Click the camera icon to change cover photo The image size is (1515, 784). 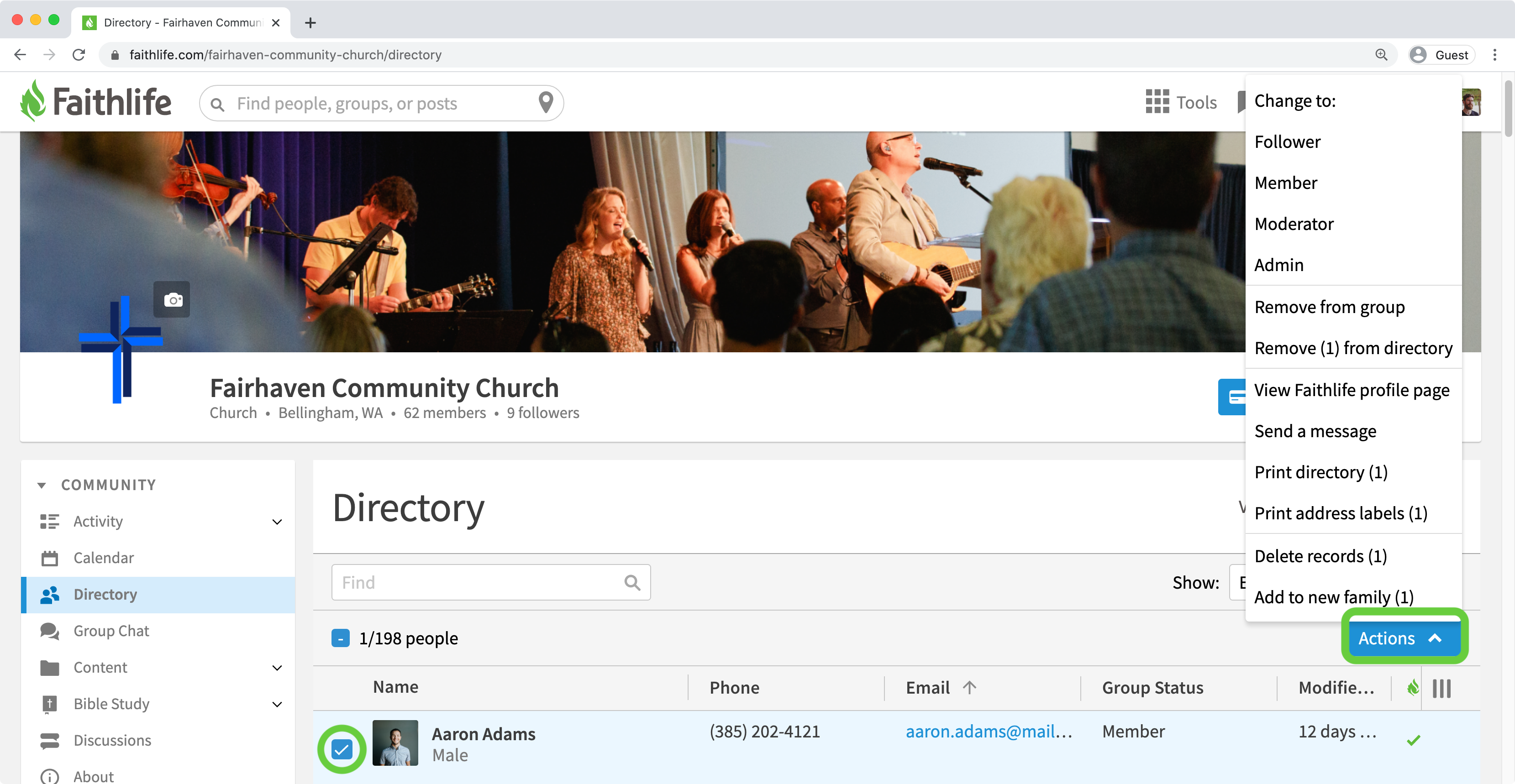(x=172, y=300)
